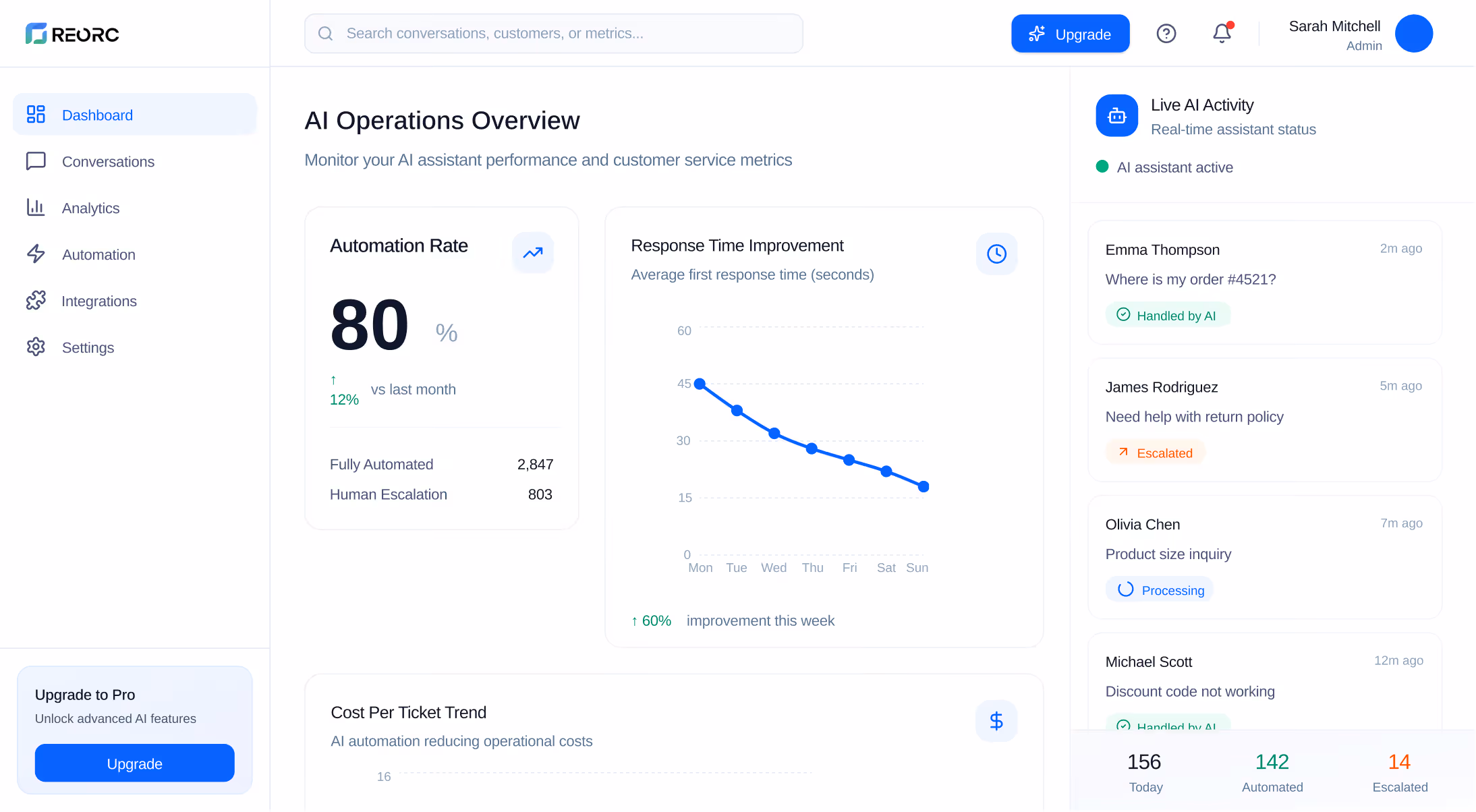Open the Conversations menu item
1476x812 pixels.
point(108,162)
